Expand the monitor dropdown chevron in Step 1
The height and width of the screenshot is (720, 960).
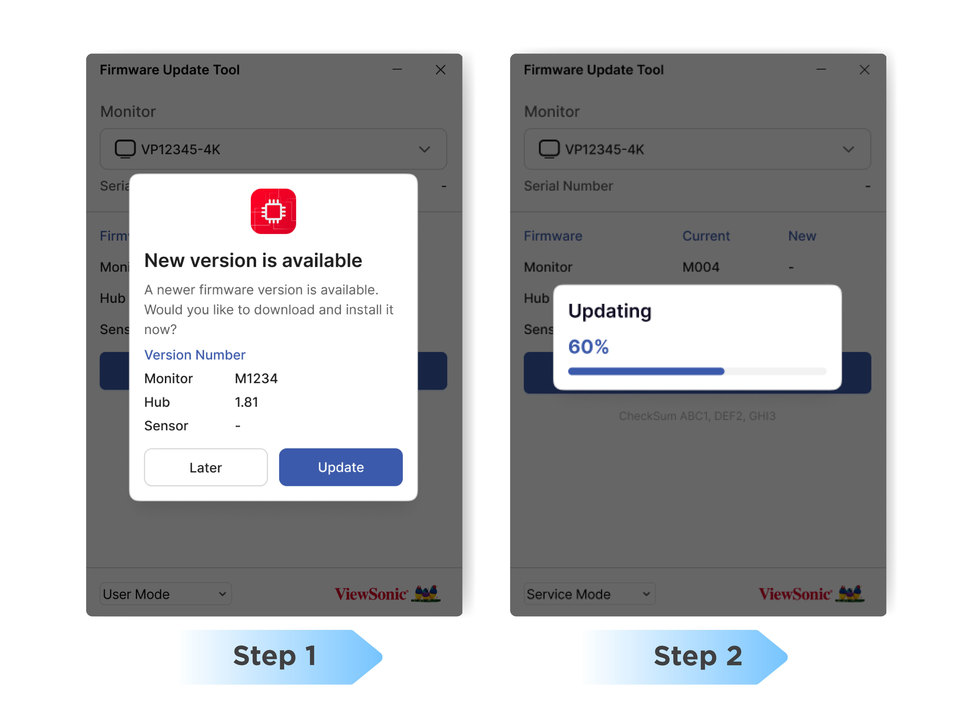coord(424,149)
